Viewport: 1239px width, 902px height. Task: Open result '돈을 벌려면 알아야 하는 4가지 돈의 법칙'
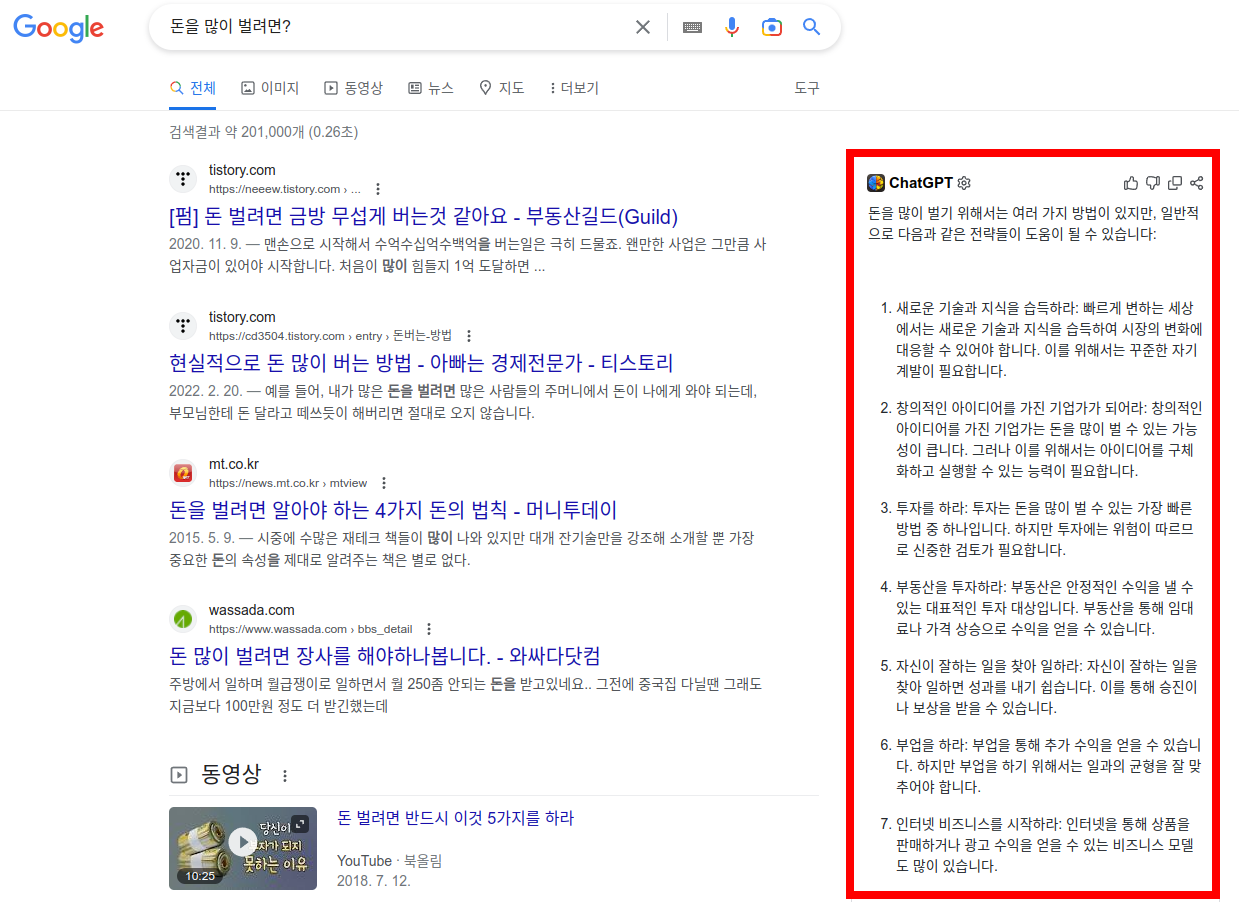point(393,510)
